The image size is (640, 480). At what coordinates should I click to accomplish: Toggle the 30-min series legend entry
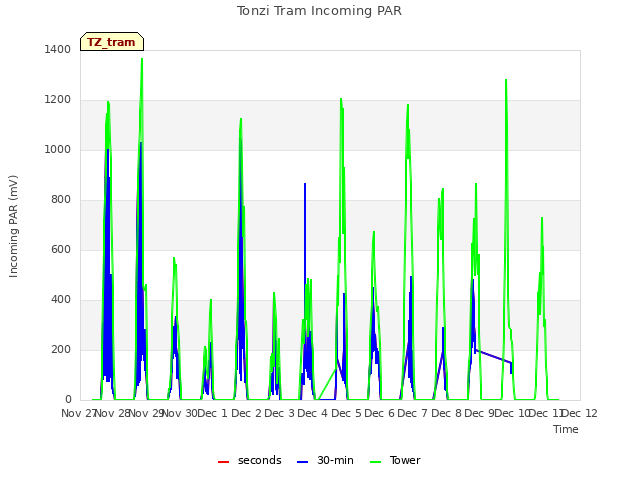coord(325,460)
